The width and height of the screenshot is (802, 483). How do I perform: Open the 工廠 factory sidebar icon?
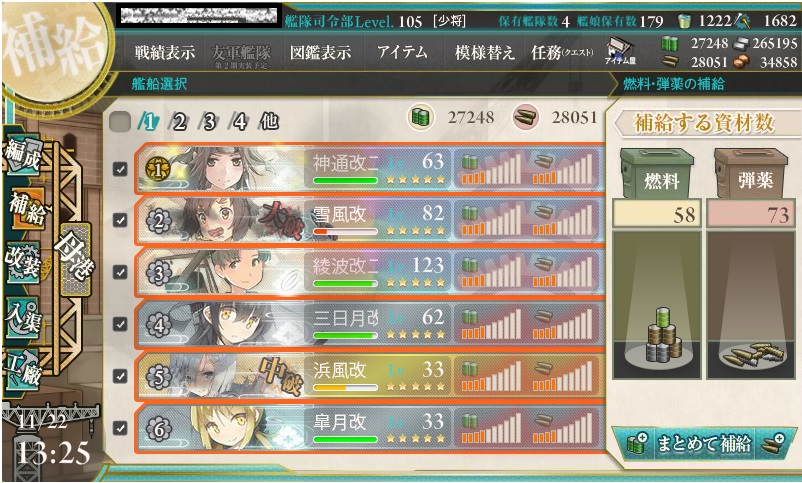[23, 368]
